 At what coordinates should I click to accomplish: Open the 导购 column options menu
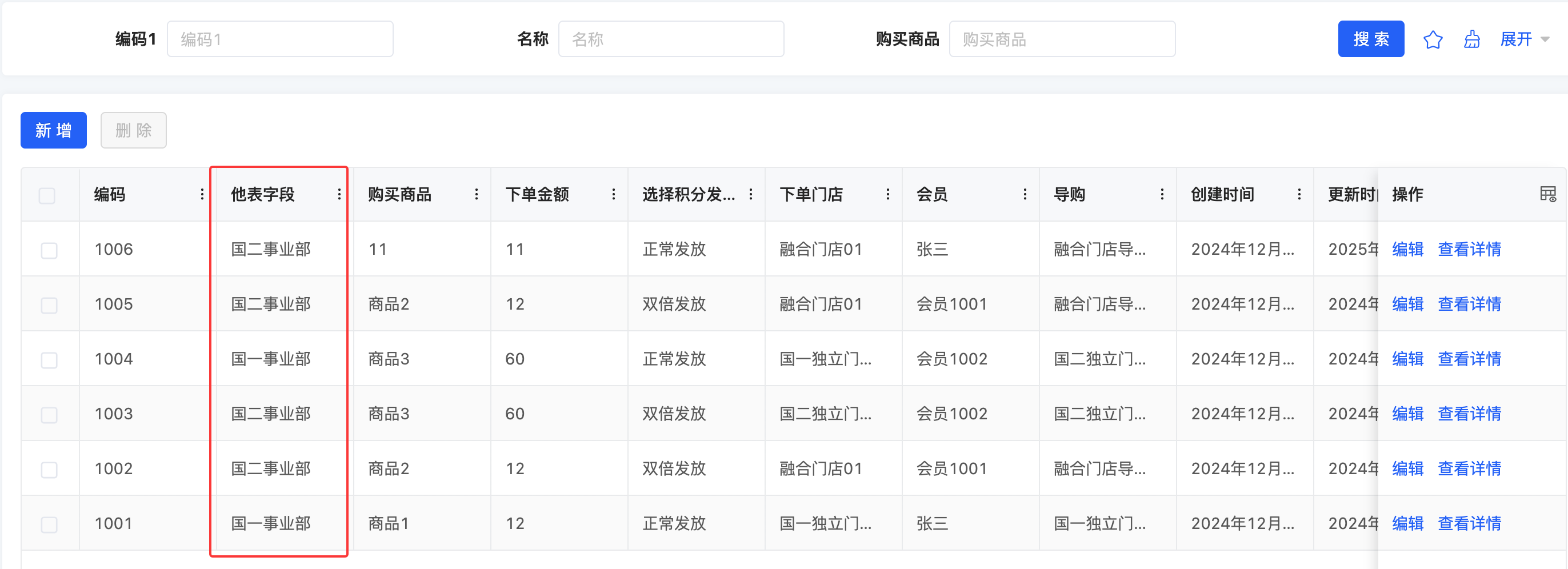point(1161,194)
